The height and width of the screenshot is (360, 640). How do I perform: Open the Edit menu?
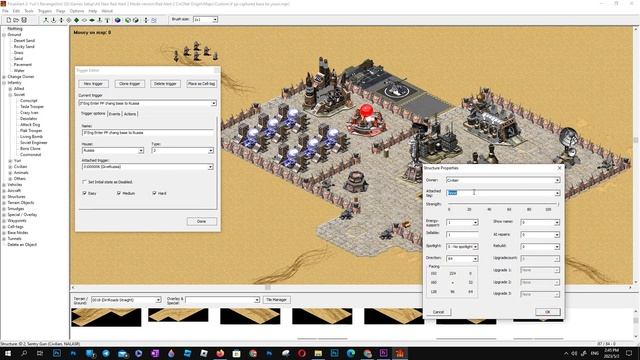pyautogui.click(x=16, y=11)
